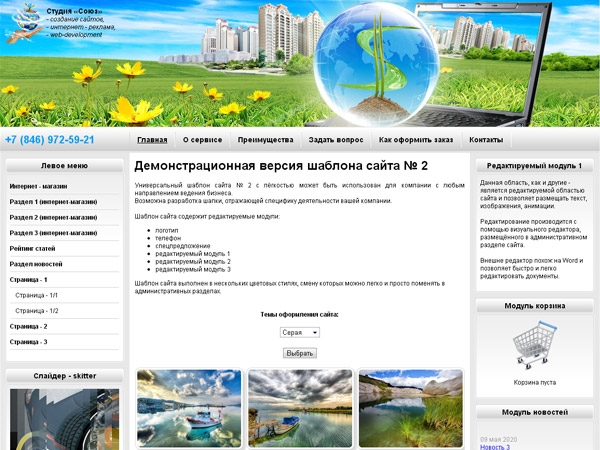Expand the Серая theme dropdown

pyautogui.click(x=300, y=333)
